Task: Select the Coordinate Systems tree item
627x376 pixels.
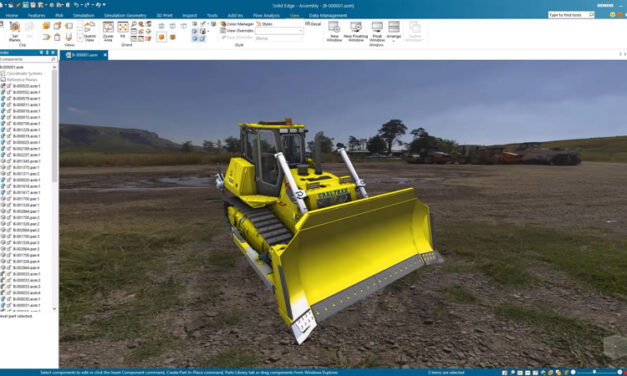Action: click(24, 74)
